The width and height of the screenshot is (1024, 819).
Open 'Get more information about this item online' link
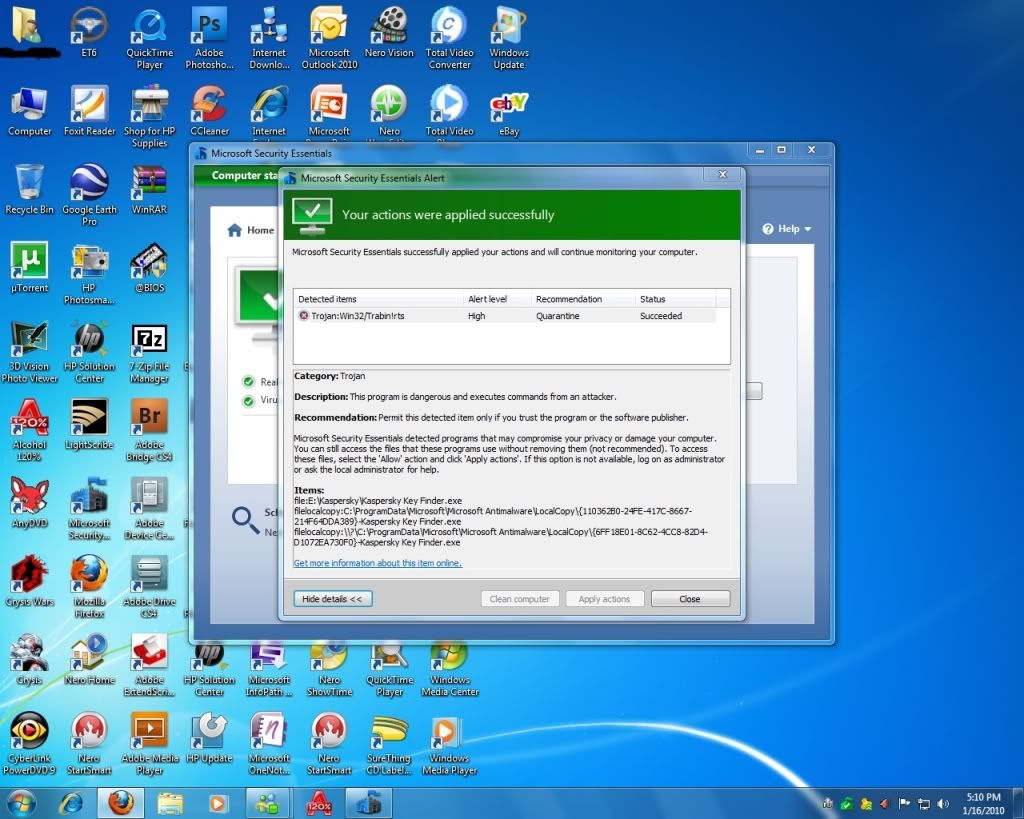click(x=377, y=563)
